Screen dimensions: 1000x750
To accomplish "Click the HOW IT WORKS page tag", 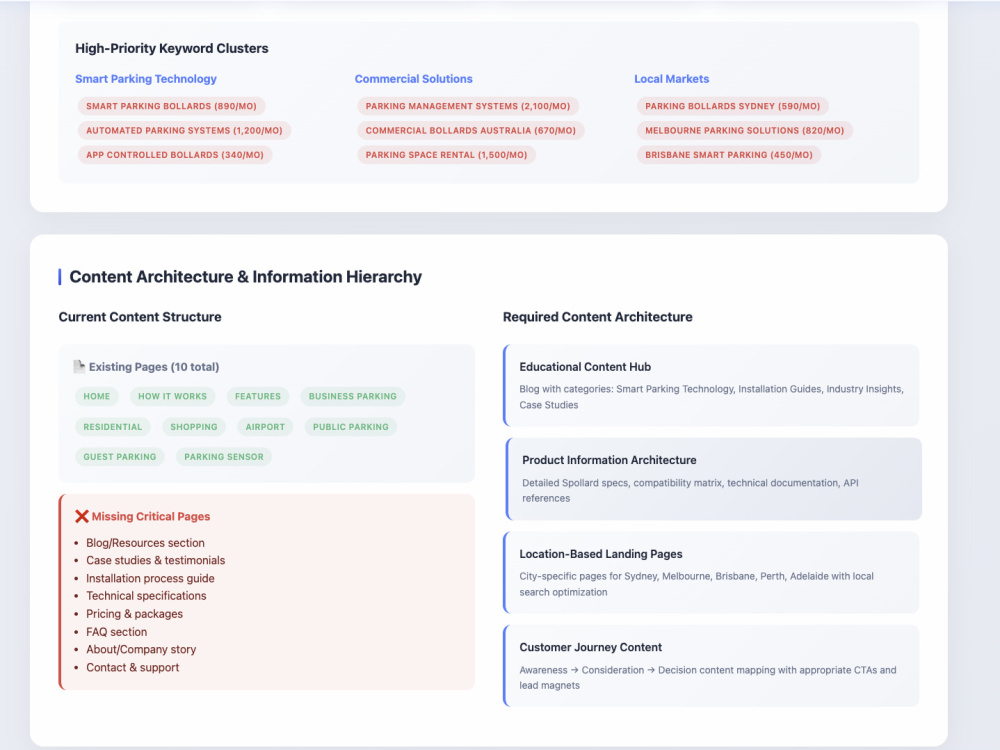I will pos(173,396).
